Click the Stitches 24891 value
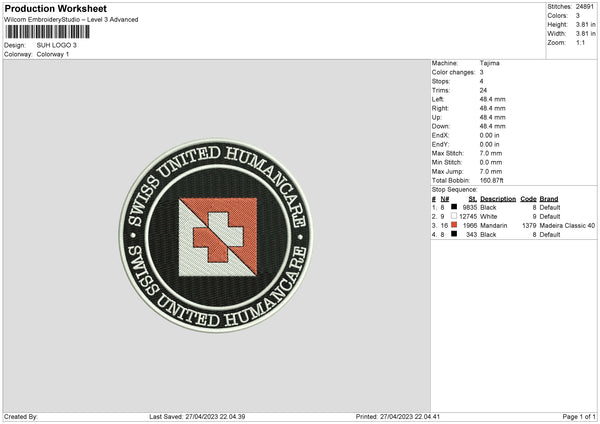 pos(585,7)
